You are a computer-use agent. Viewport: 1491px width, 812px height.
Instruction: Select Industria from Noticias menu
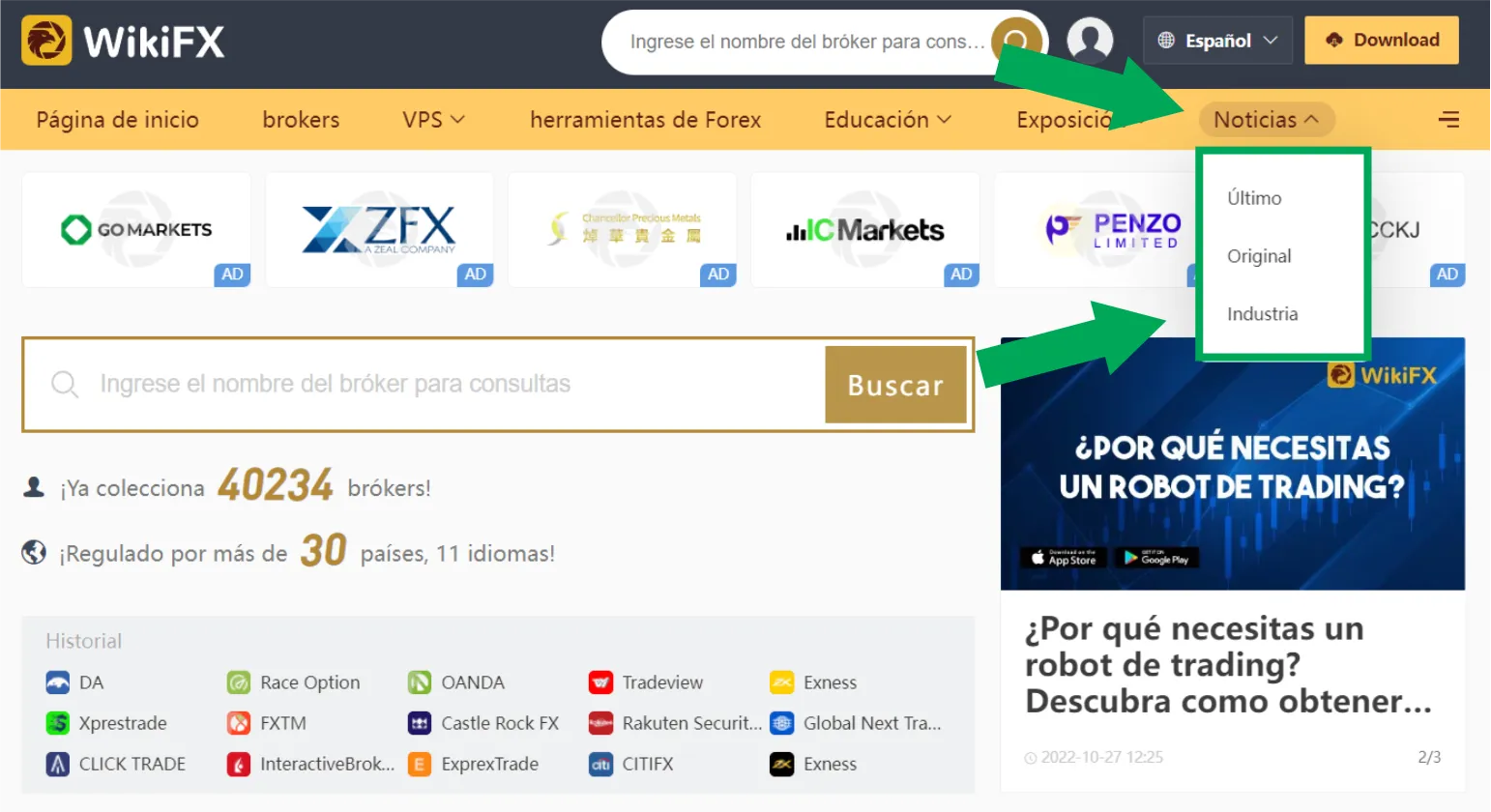(x=1262, y=314)
